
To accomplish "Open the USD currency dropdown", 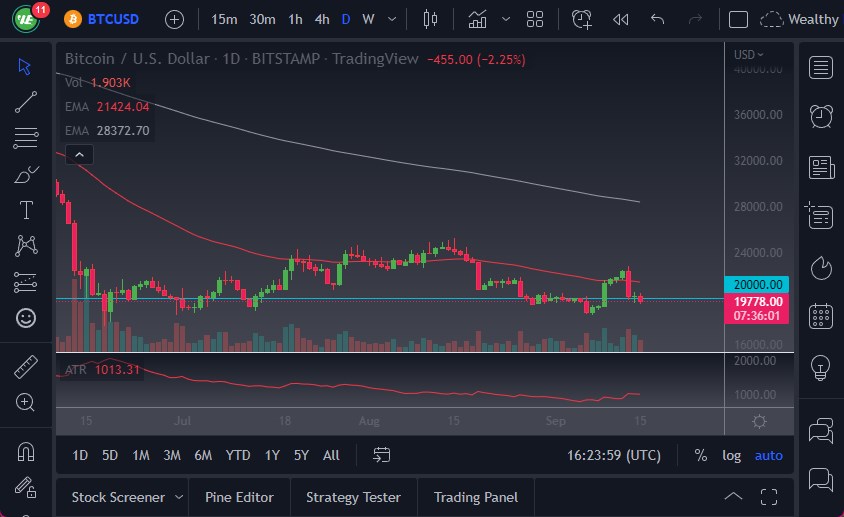I will tap(748, 54).
